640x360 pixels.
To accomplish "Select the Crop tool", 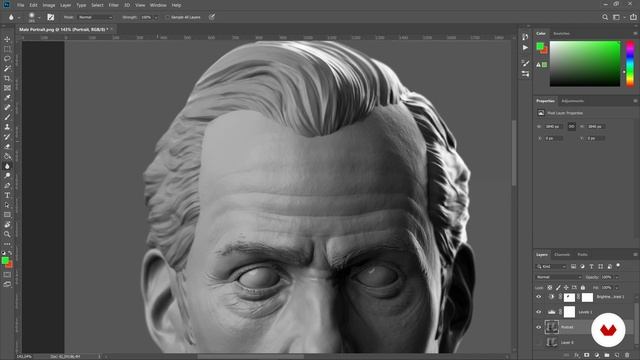I will (7, 78).
